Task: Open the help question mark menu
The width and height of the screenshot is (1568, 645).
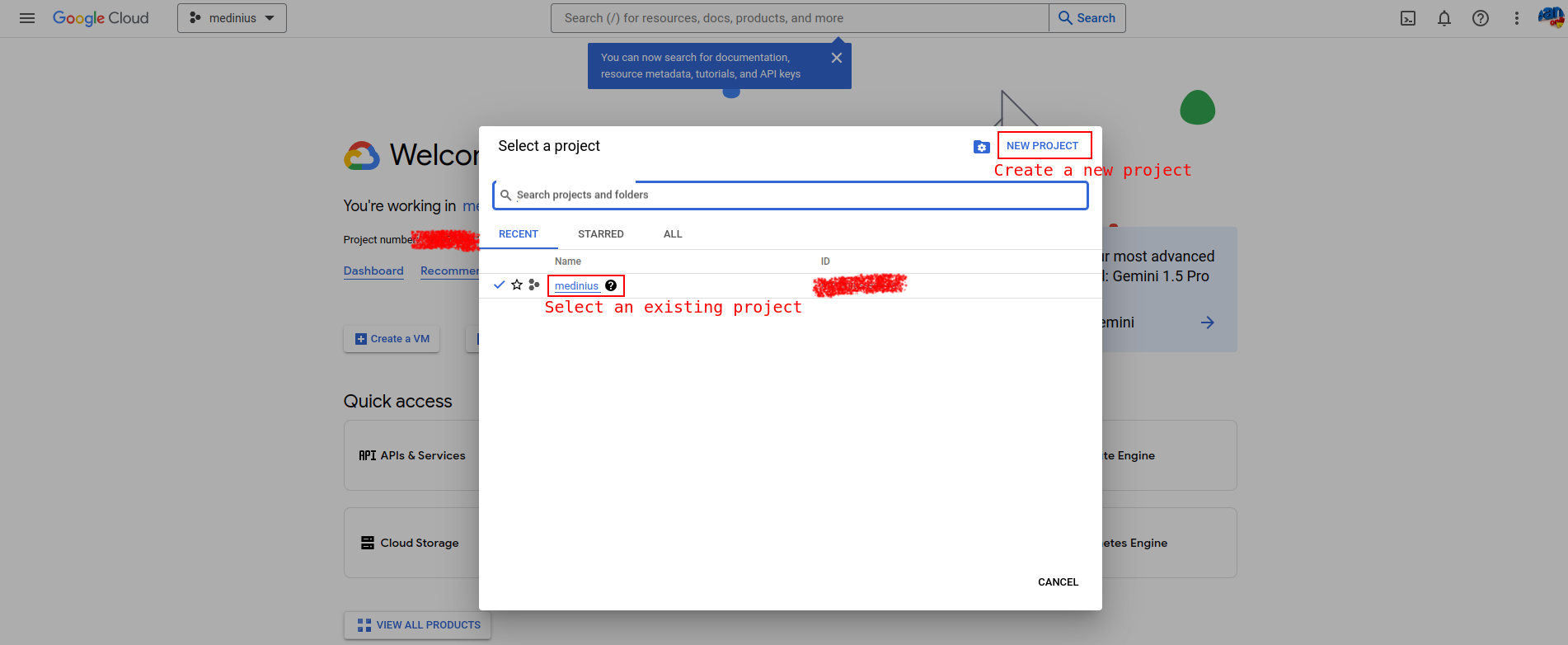Action: click(1481, 18)
